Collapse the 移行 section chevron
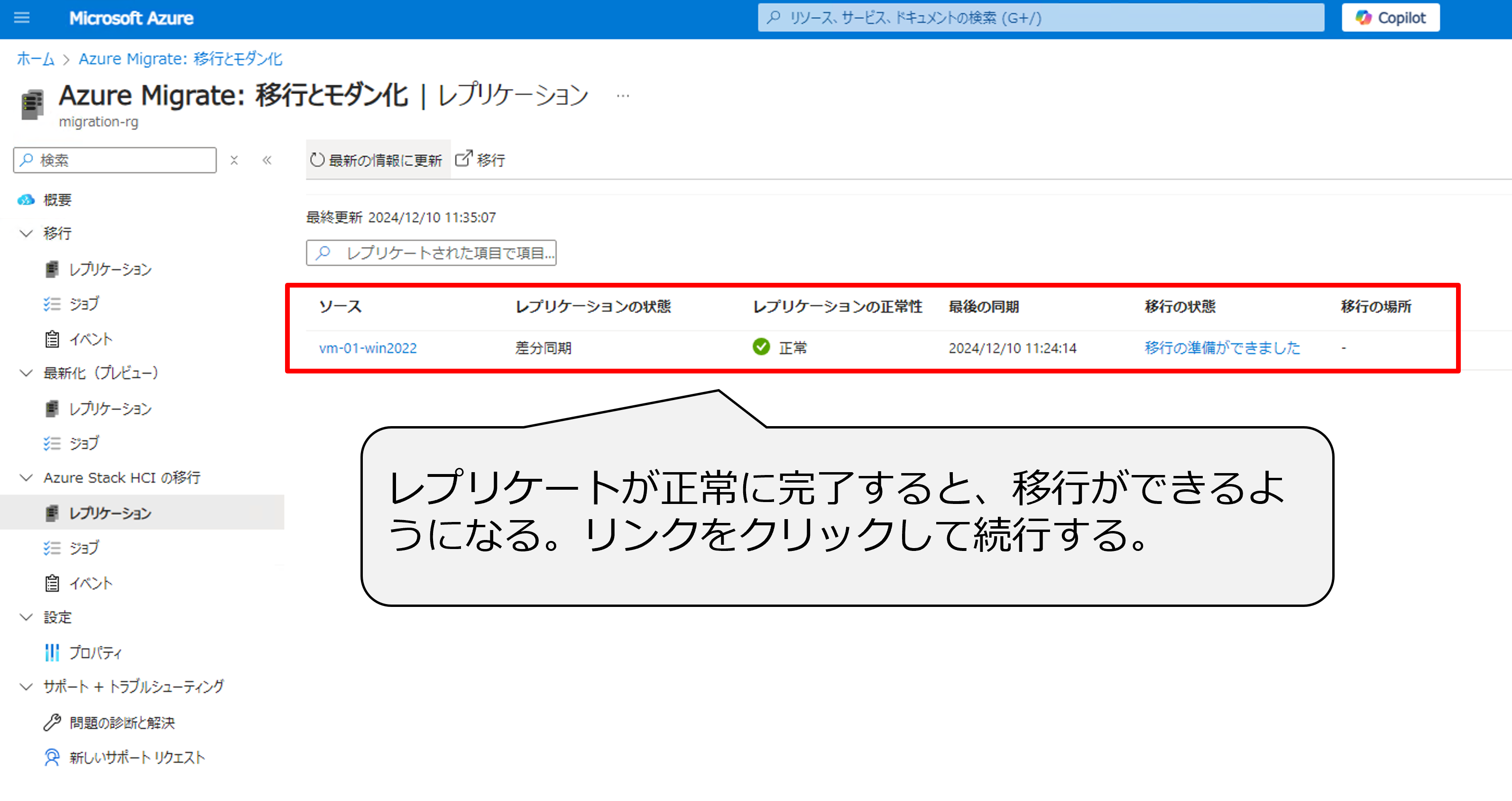This screenshot has height=801, width=1512. click(27, 233)
